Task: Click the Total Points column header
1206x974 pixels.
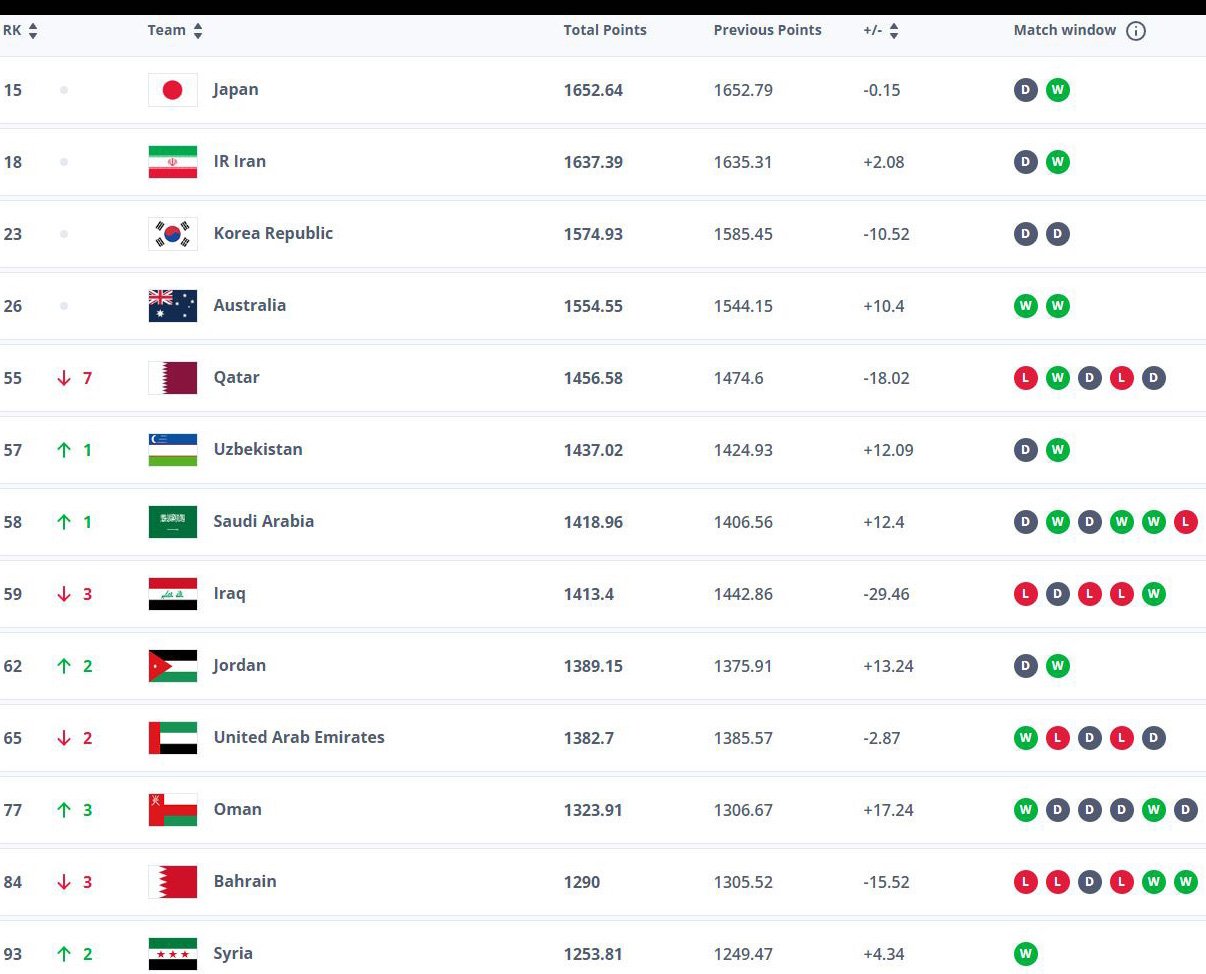Action: click(605, 30)
